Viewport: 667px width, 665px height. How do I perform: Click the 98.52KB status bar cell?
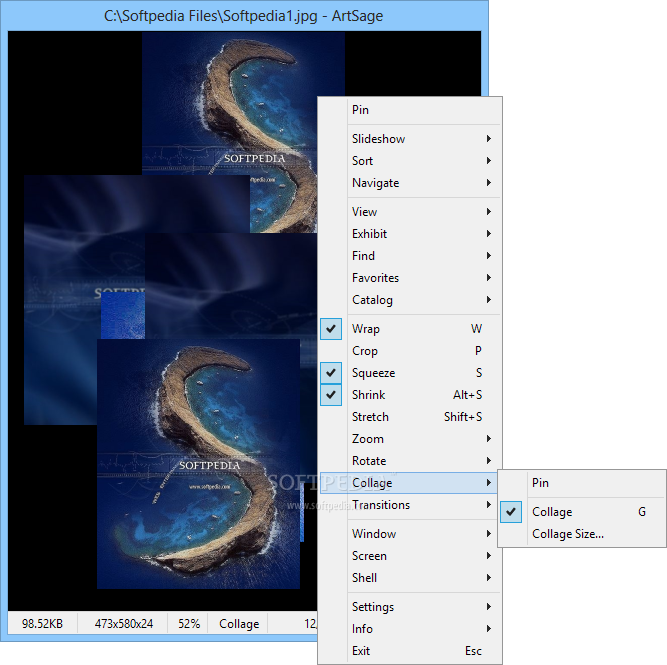tap(43, 624)
